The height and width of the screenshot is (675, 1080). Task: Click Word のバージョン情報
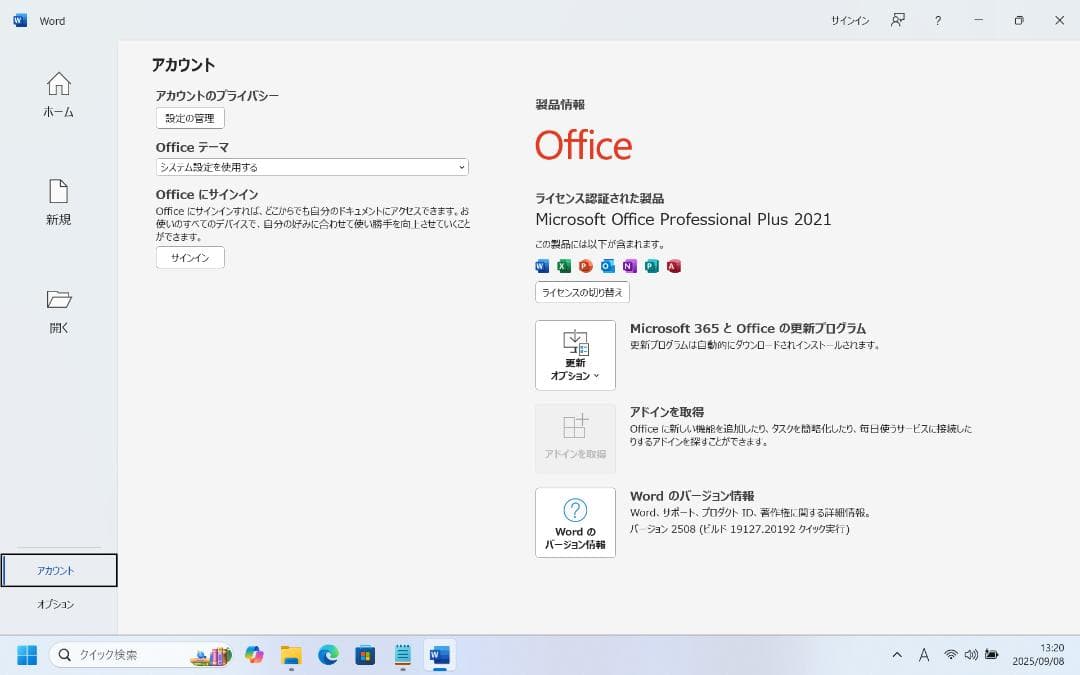(575, 522)
